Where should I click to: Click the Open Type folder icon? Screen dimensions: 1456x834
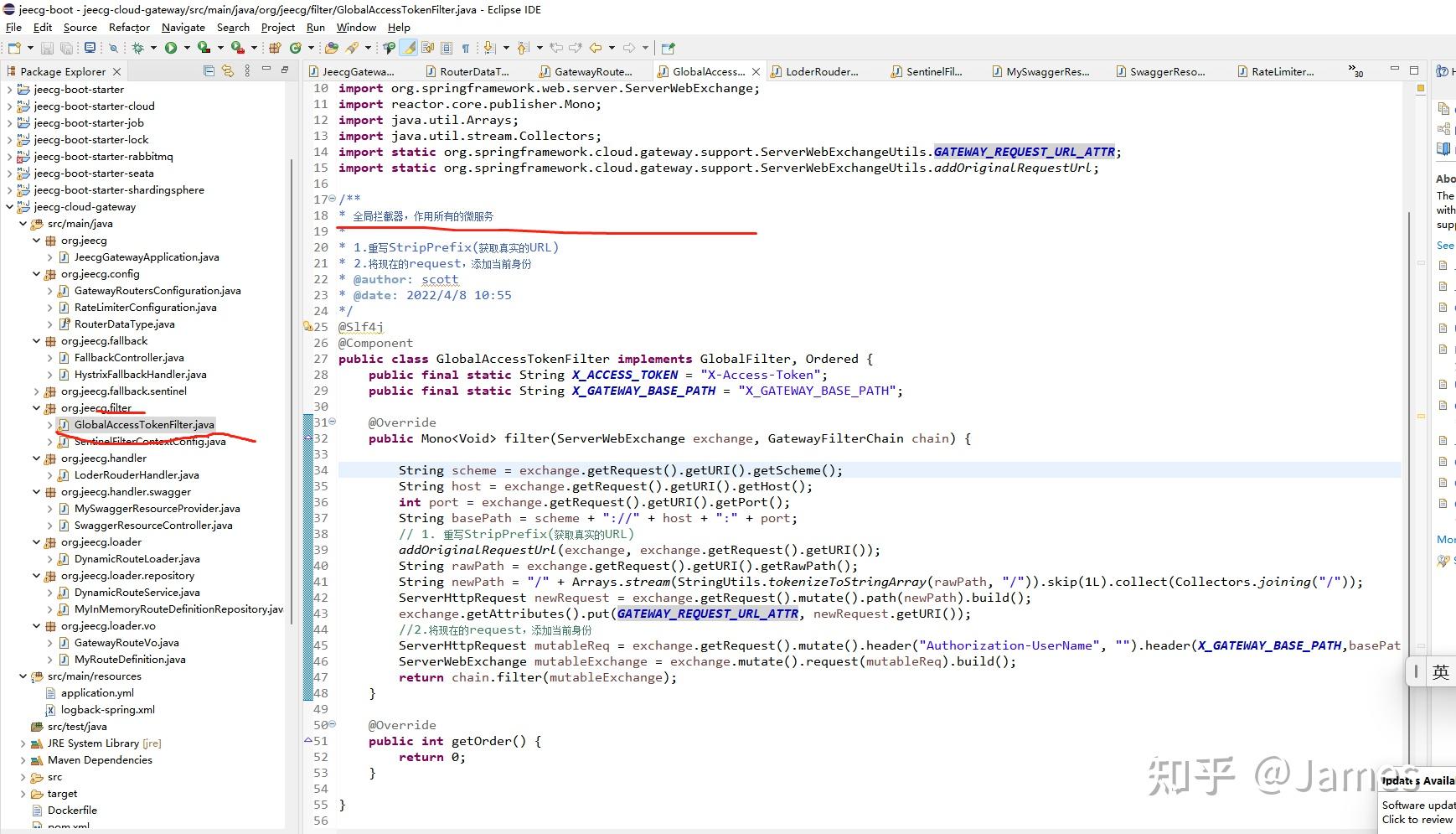point(332,48)
